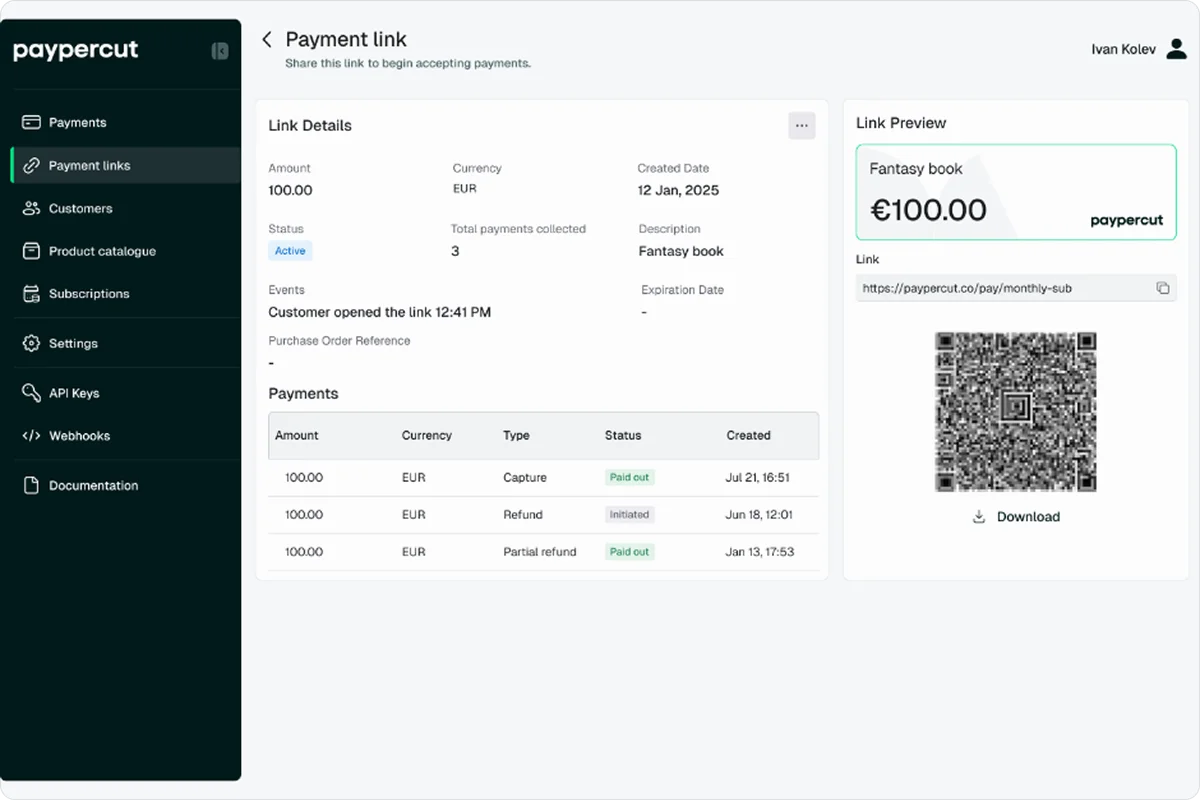Click the 100.00 amount value under Amount label

pos(290,190)
